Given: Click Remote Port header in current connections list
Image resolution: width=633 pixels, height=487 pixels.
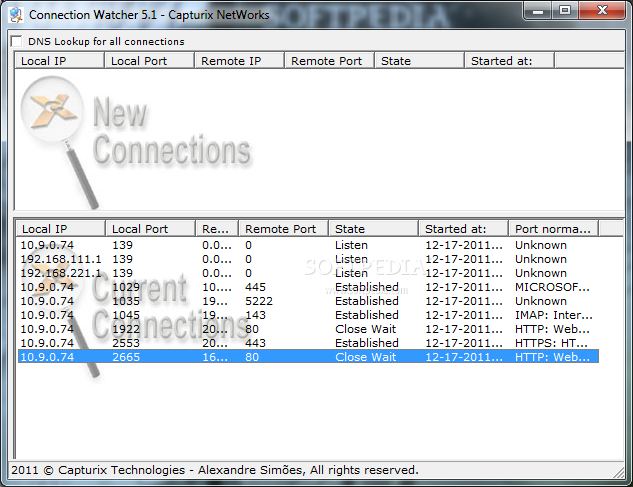Looking at the screenshot, I should [283, 229].
